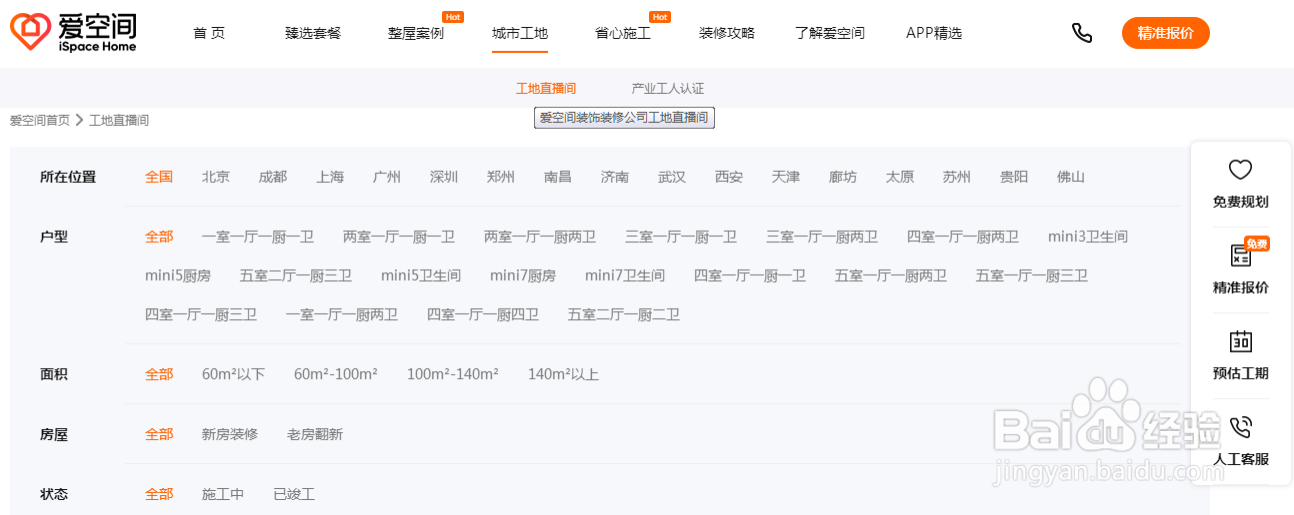Select 老房翻新 house type
Viewport: 1294px width, 515px height.
coord(315,435)
